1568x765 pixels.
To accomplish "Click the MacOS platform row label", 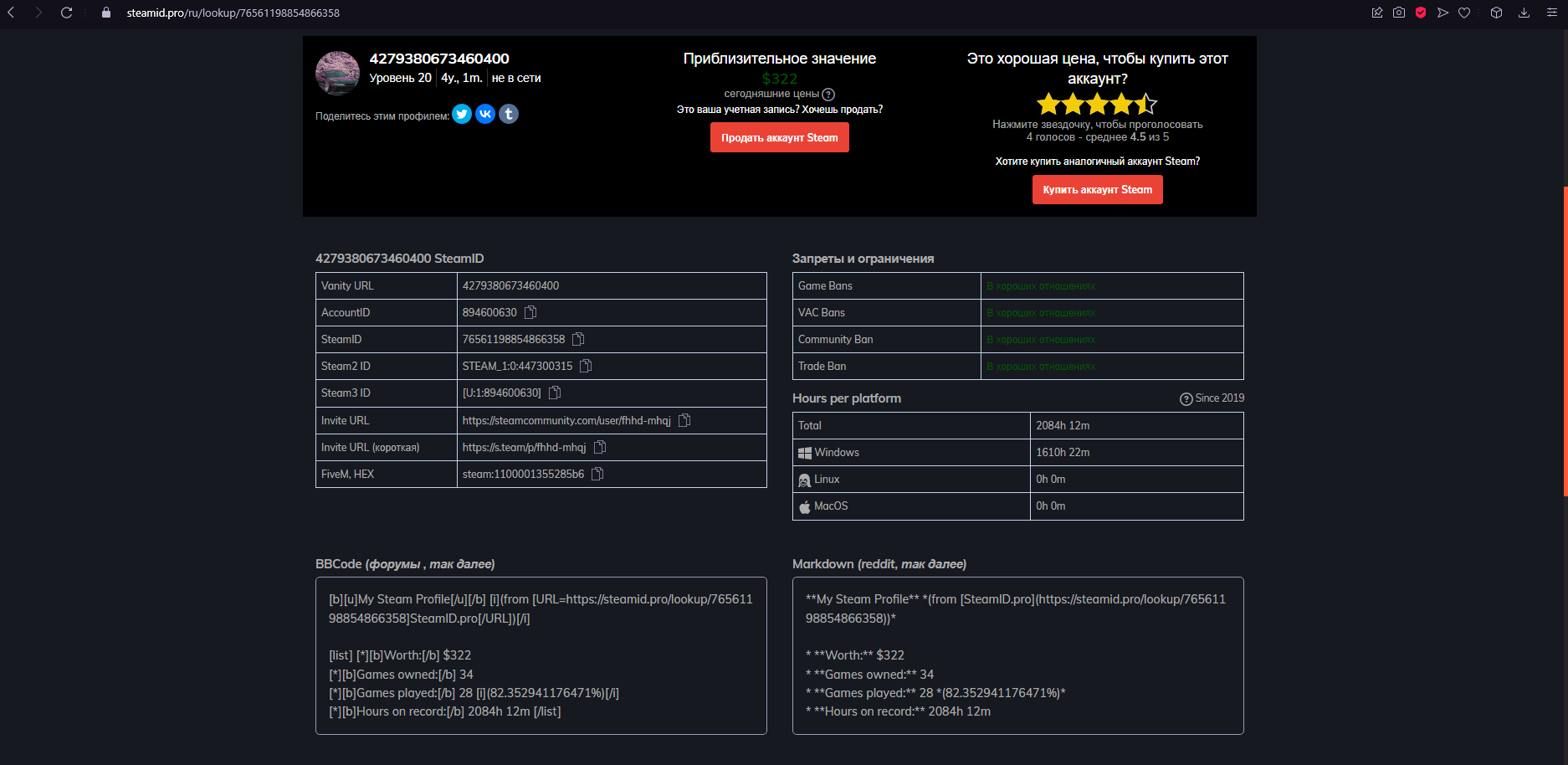I will coord(831,506).
